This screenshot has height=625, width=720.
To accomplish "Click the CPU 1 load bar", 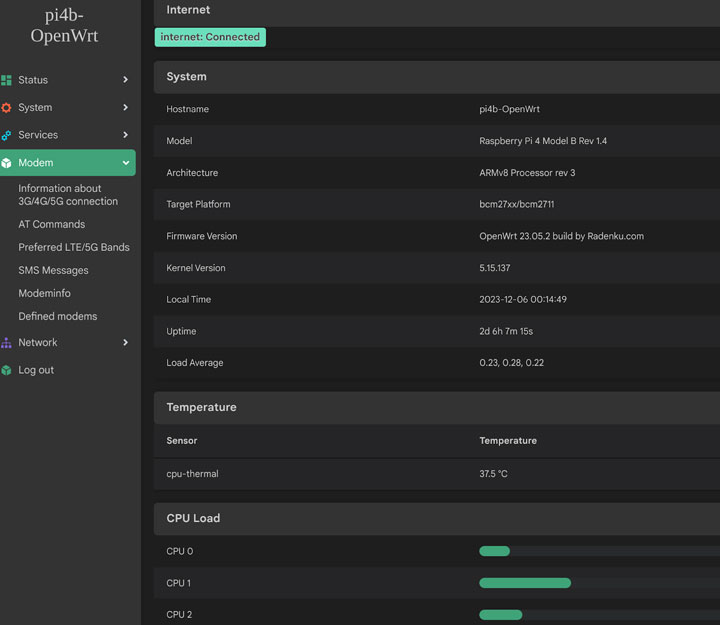I will click(x=525, y=583).
